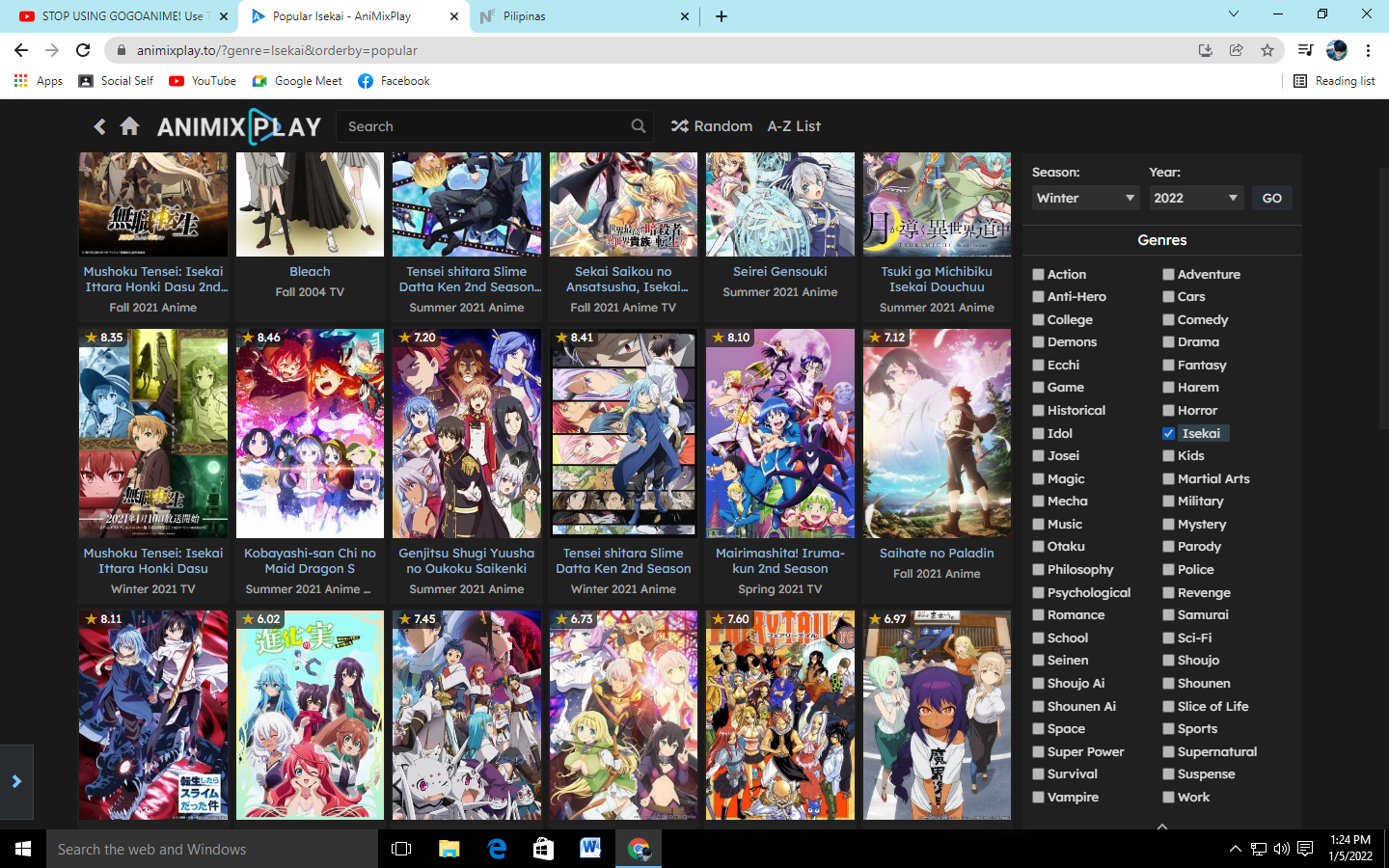Open Windows Start menu
This screenshot has width=1389, height=868.
(x=23, y=849)
